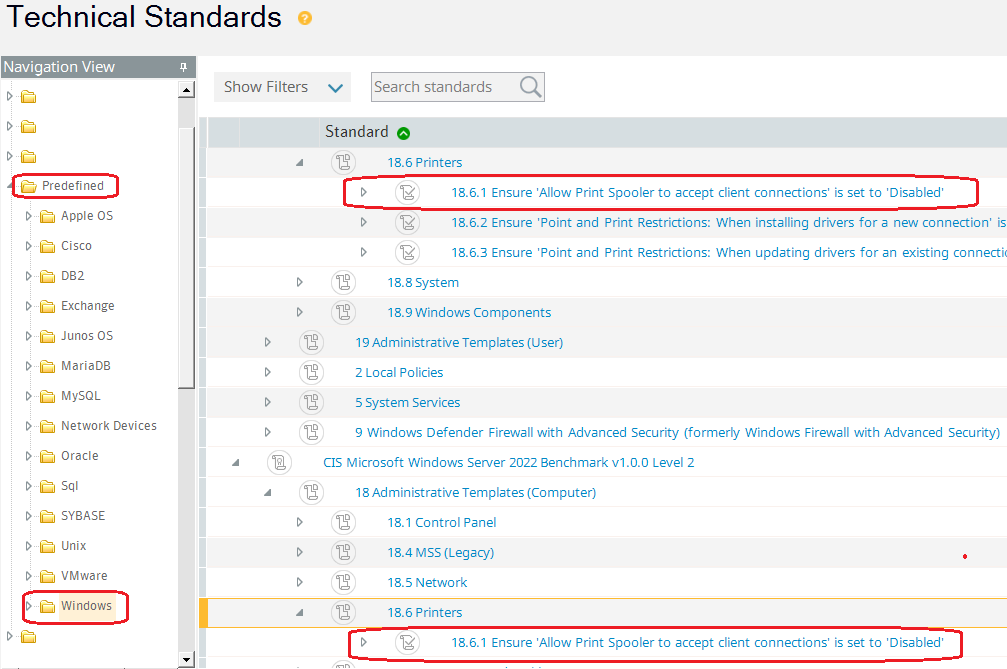Click the Network Devices folder icon
The image size is (1007, 669).
[x=48, y=426]
